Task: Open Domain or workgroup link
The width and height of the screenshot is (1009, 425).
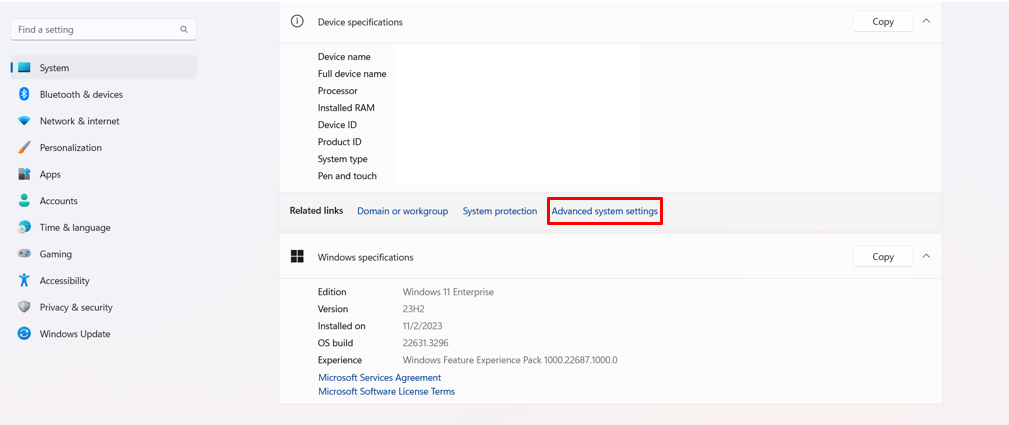Action: tap(402, 211)
